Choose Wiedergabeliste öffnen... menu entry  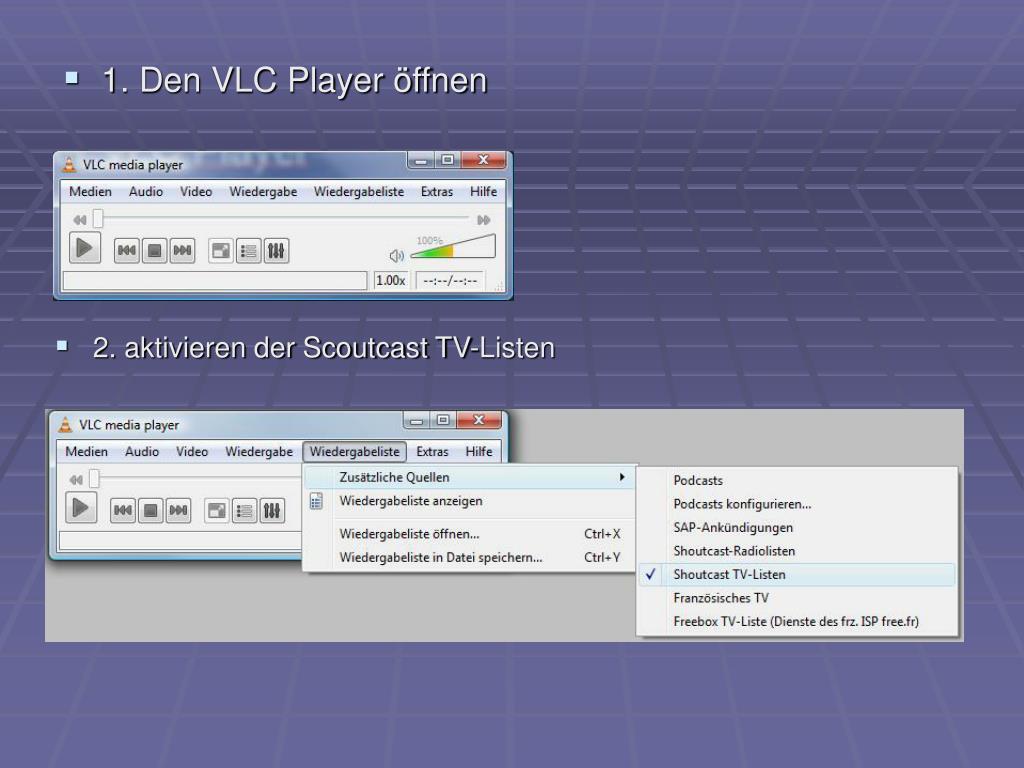click(x=470, y=534)
